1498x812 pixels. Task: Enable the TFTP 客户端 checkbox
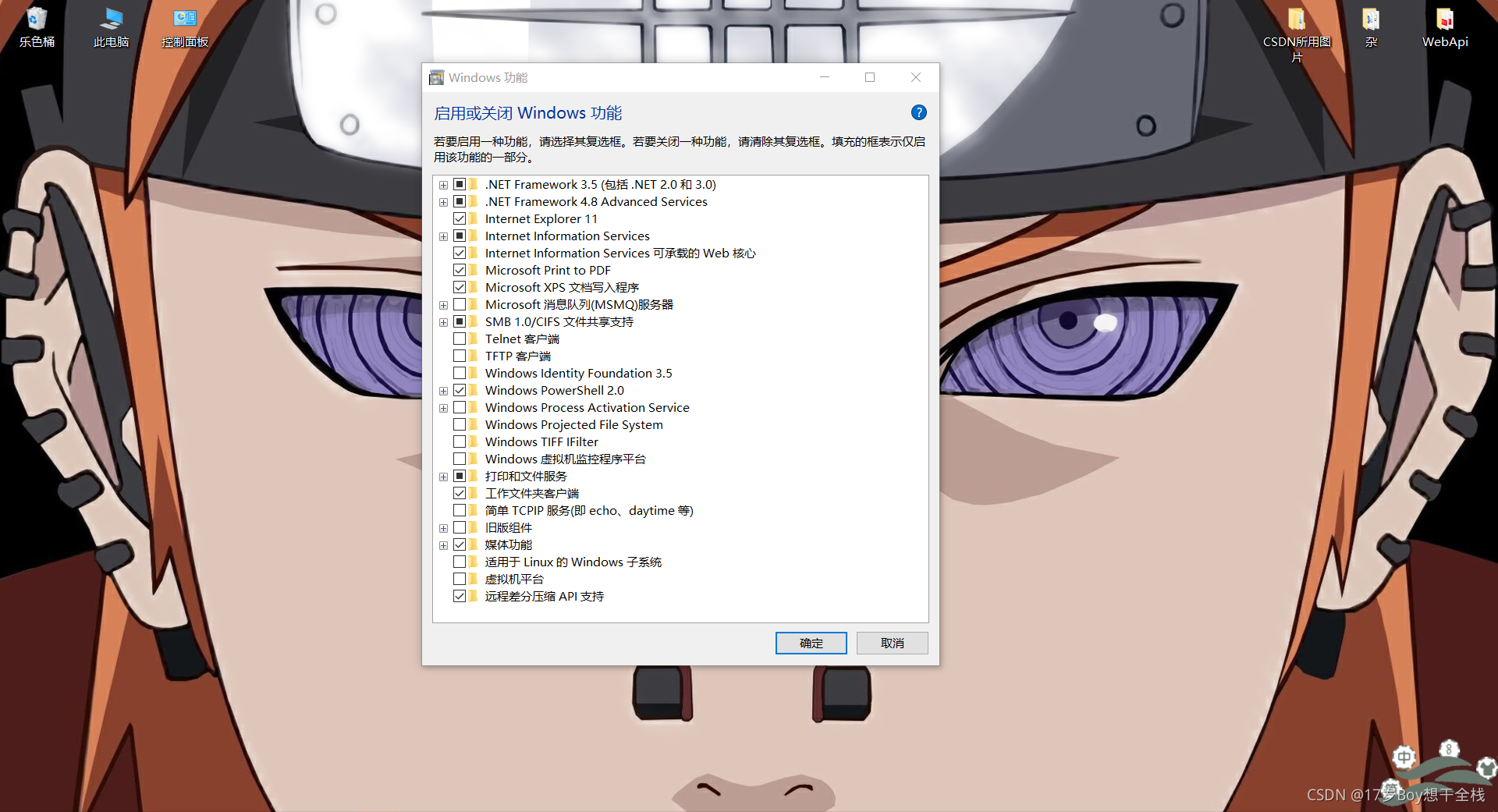(460, 356)
